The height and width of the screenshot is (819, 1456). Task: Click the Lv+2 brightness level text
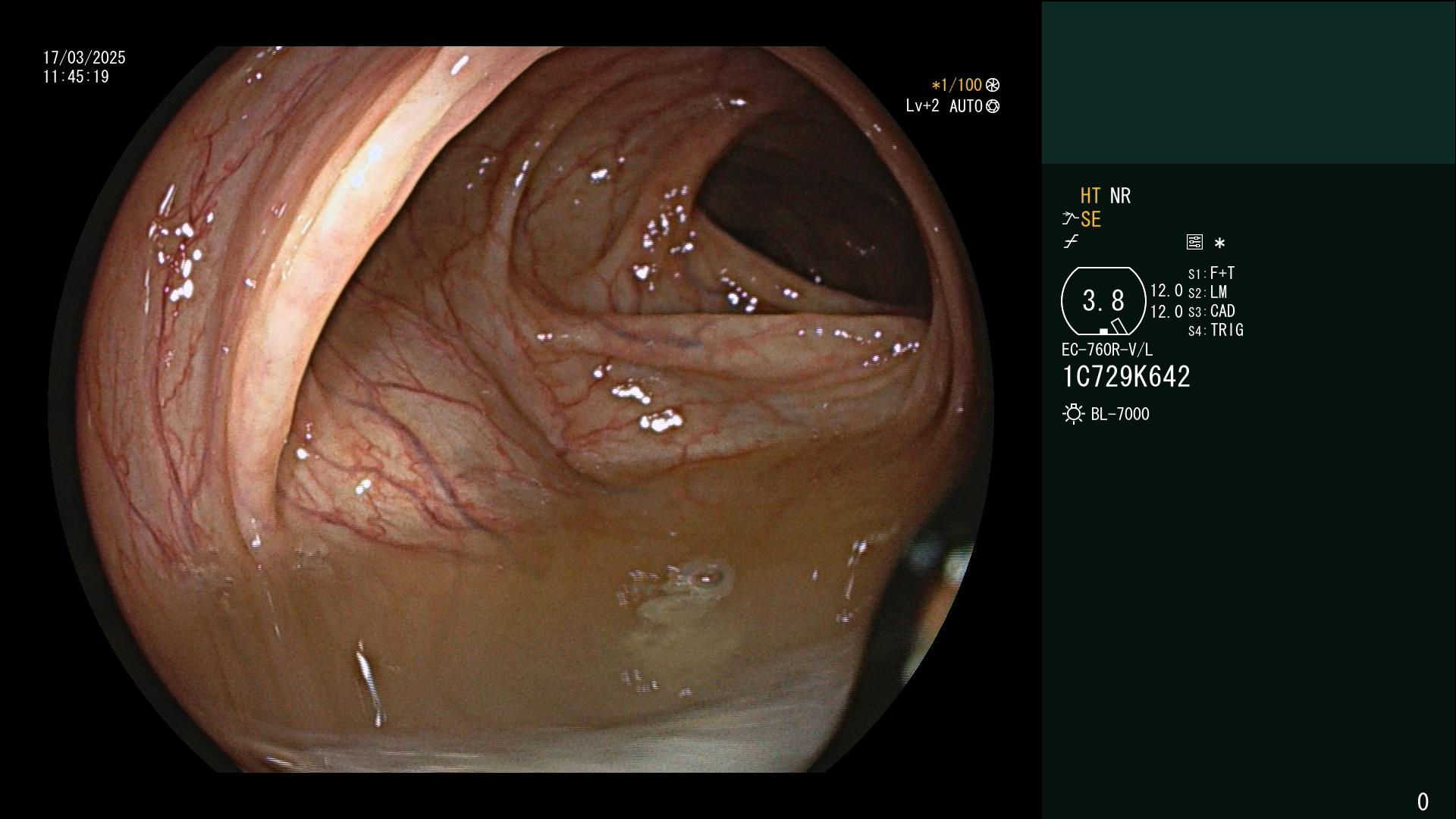pos(922,106)
